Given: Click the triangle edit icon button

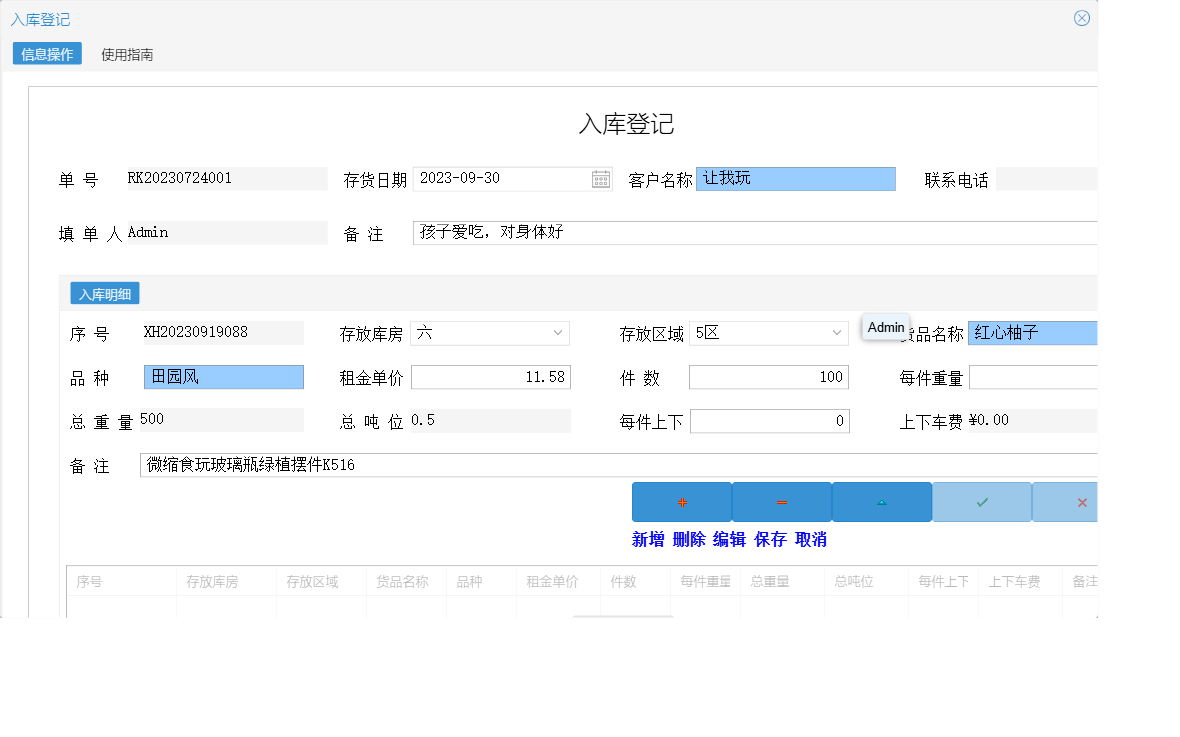Looking at the screenshot, I should point(881,501).
